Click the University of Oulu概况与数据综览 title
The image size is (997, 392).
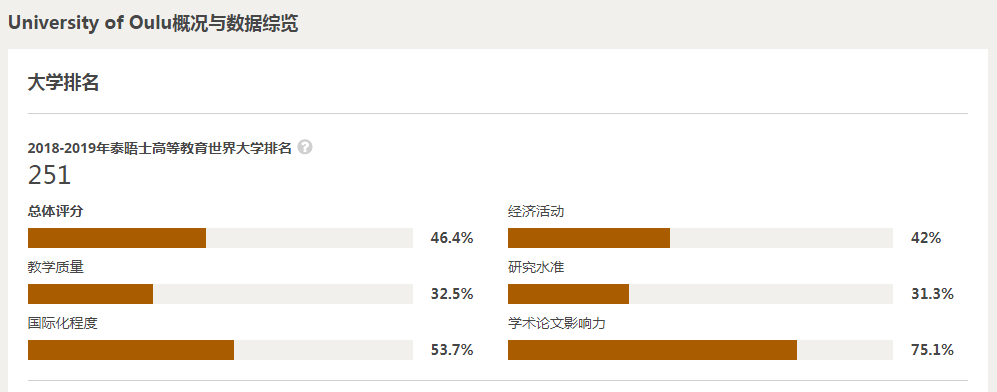point(153,24)
